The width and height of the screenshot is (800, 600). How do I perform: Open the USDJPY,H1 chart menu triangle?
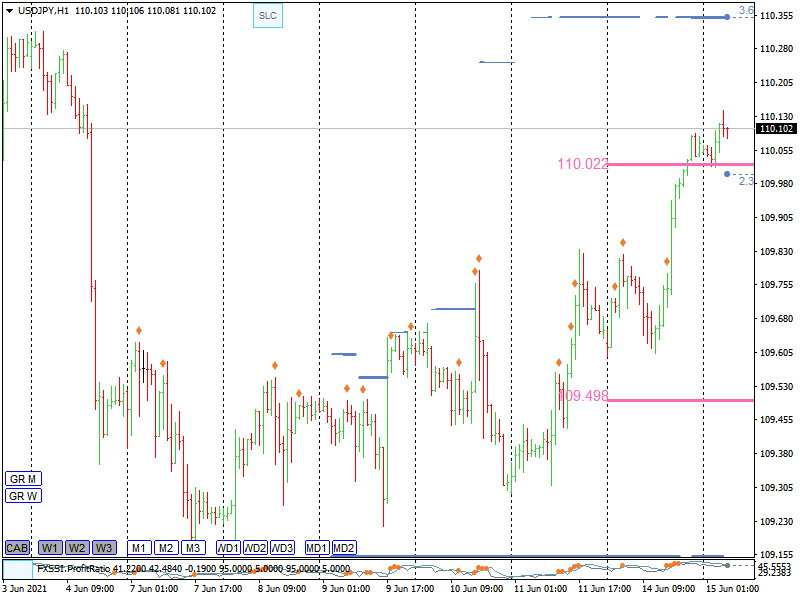(9, 10)
